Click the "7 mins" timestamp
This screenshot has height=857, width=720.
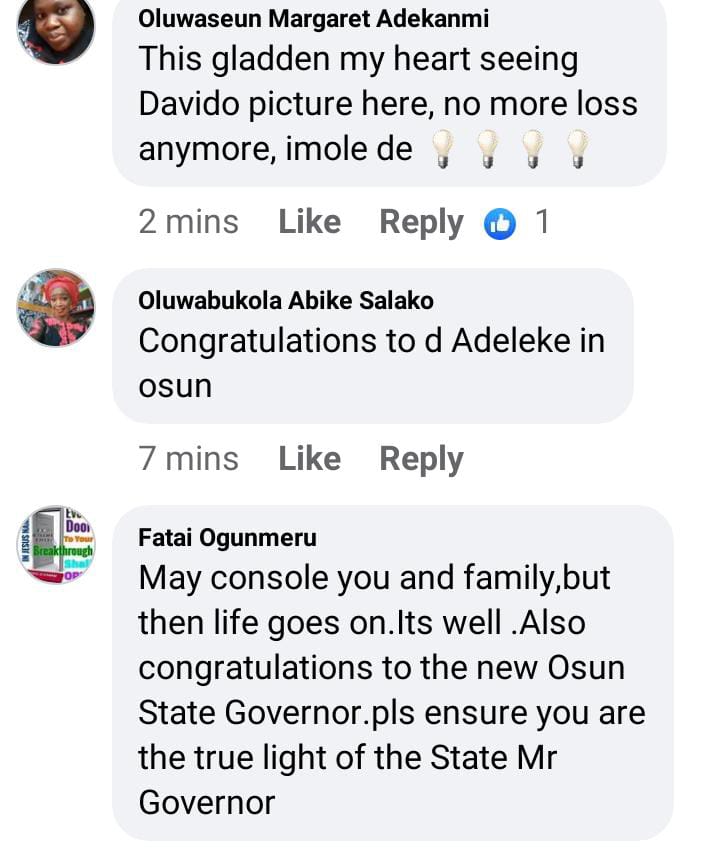188,459
